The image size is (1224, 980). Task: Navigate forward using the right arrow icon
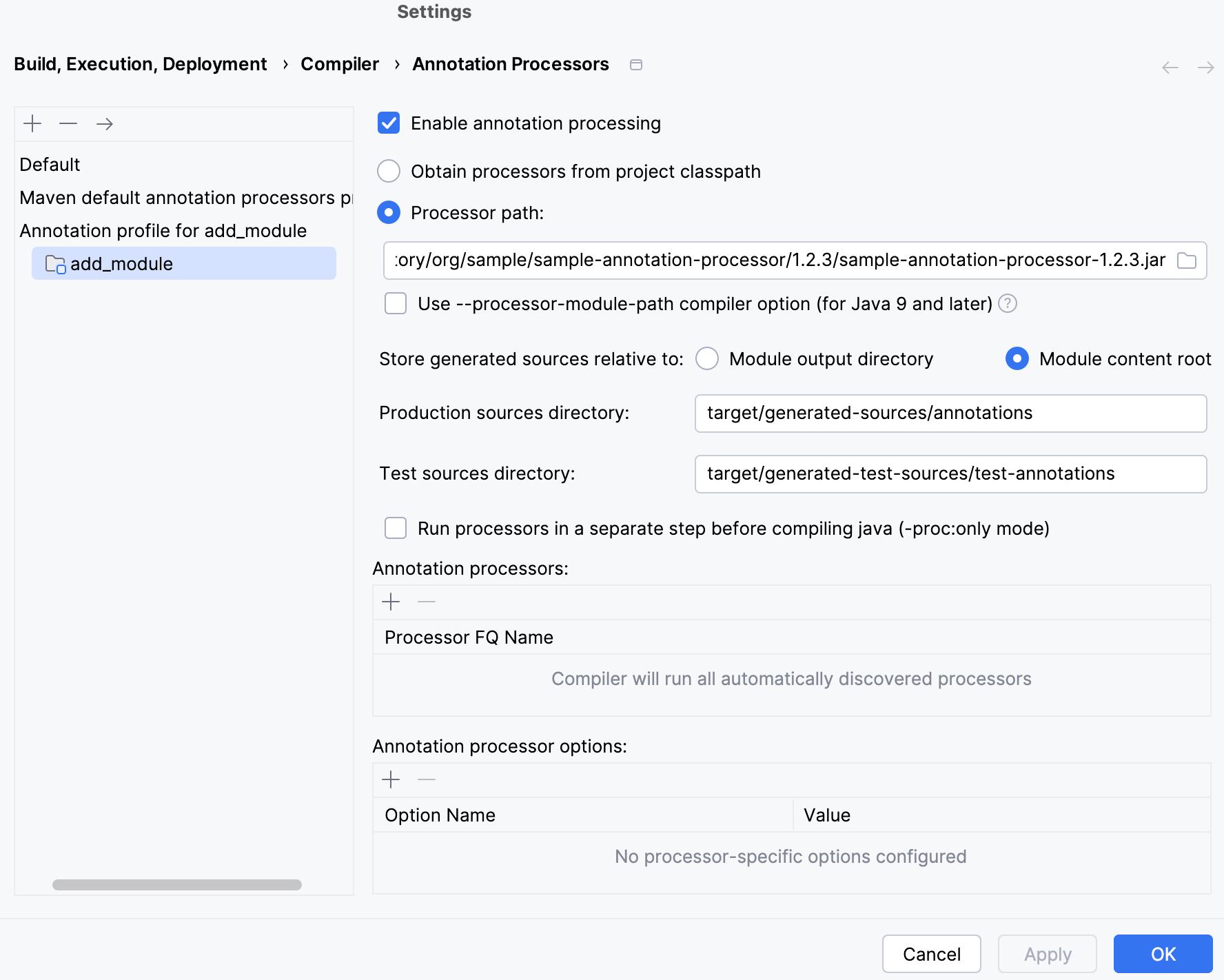click(x=1207, y=67)
